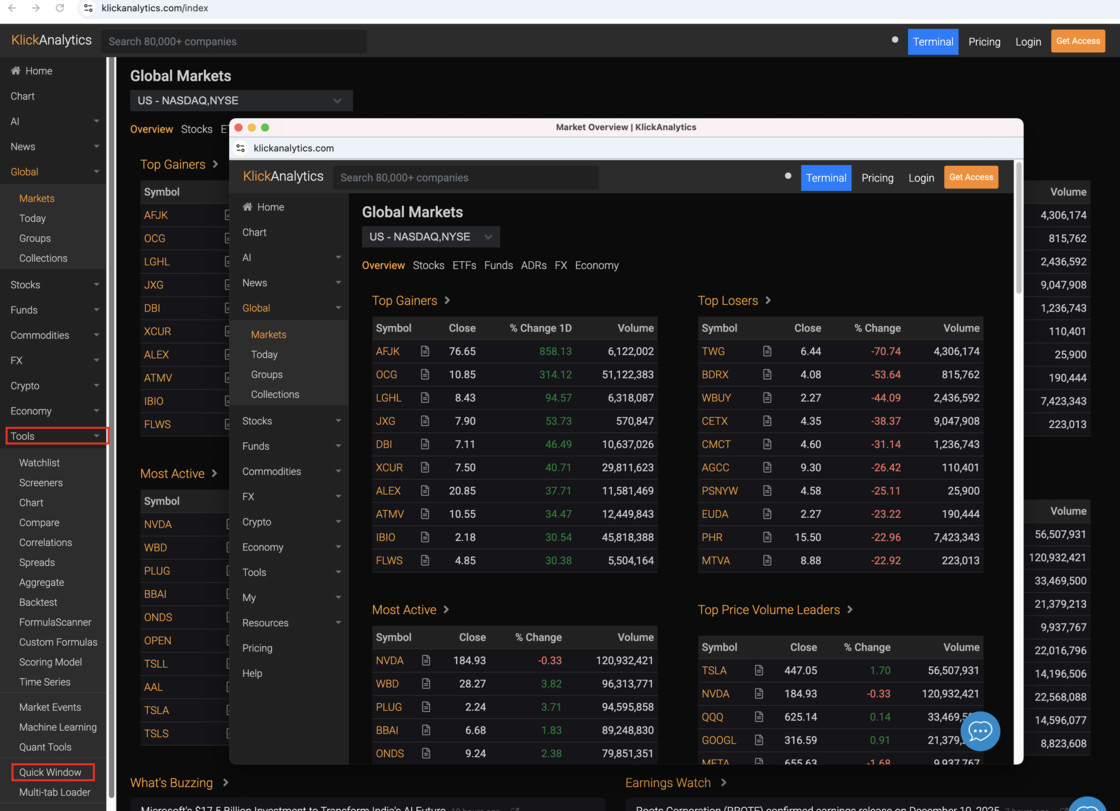Image resolution: width=1120 pixels, height=811 pixels.
Task: Switch to Economy tab in popup window
Action: click(597, 265)
